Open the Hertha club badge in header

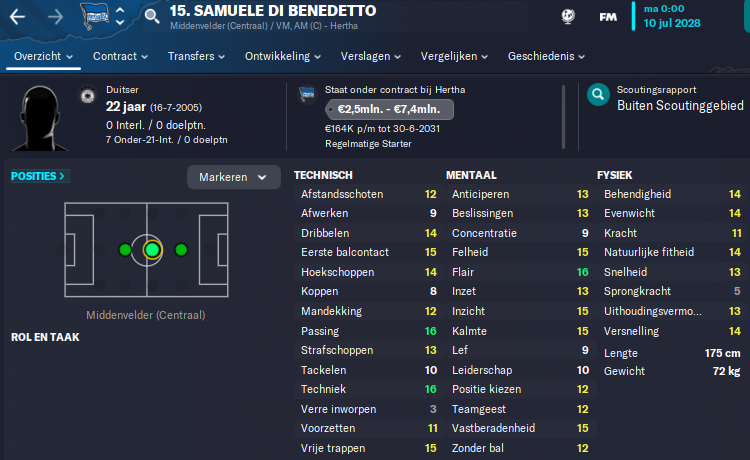coord(95,16)
